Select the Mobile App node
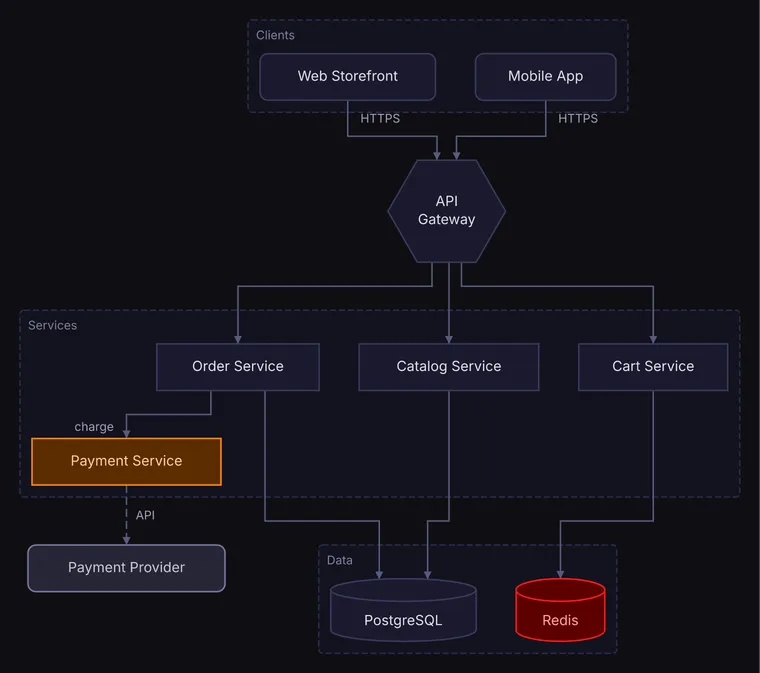Image resolution: width=760 pixels, height=673 pixels. pyautogui.click(x=545, y=77)
